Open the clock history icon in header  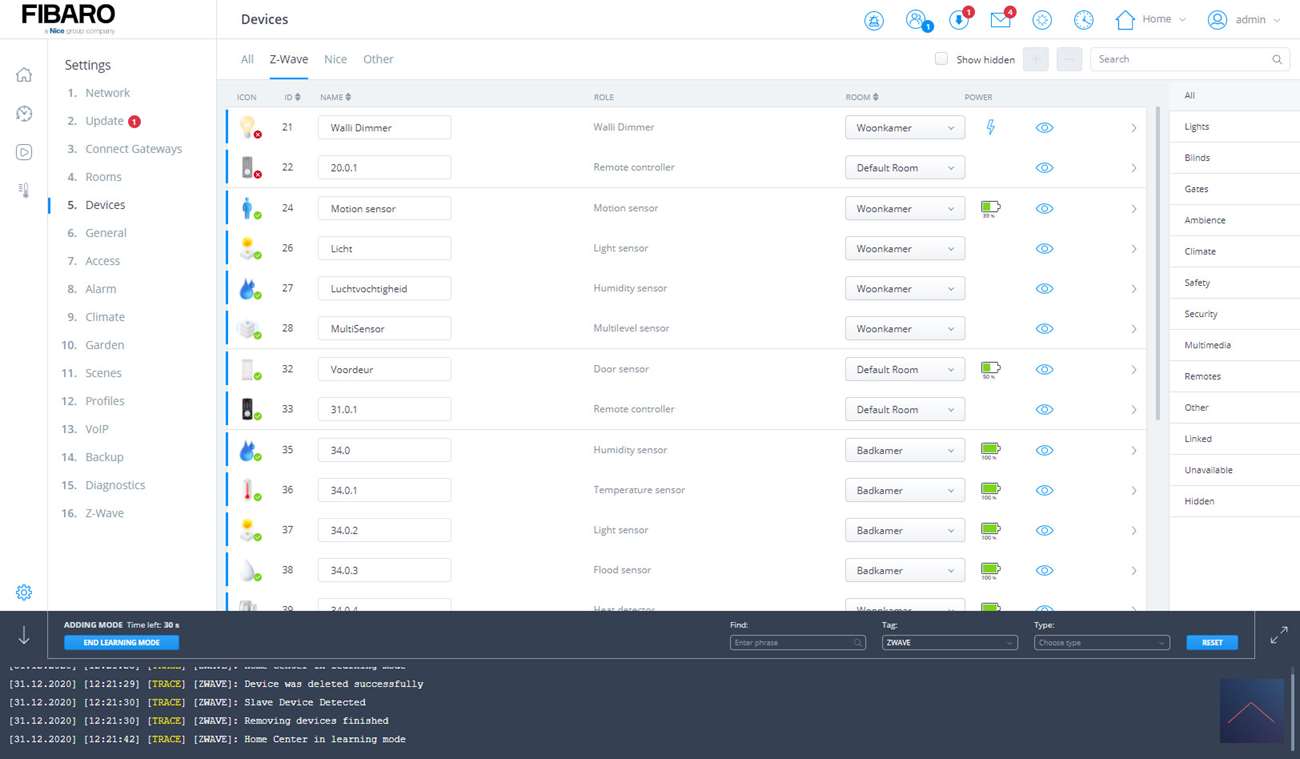(x=1083, y=20)
